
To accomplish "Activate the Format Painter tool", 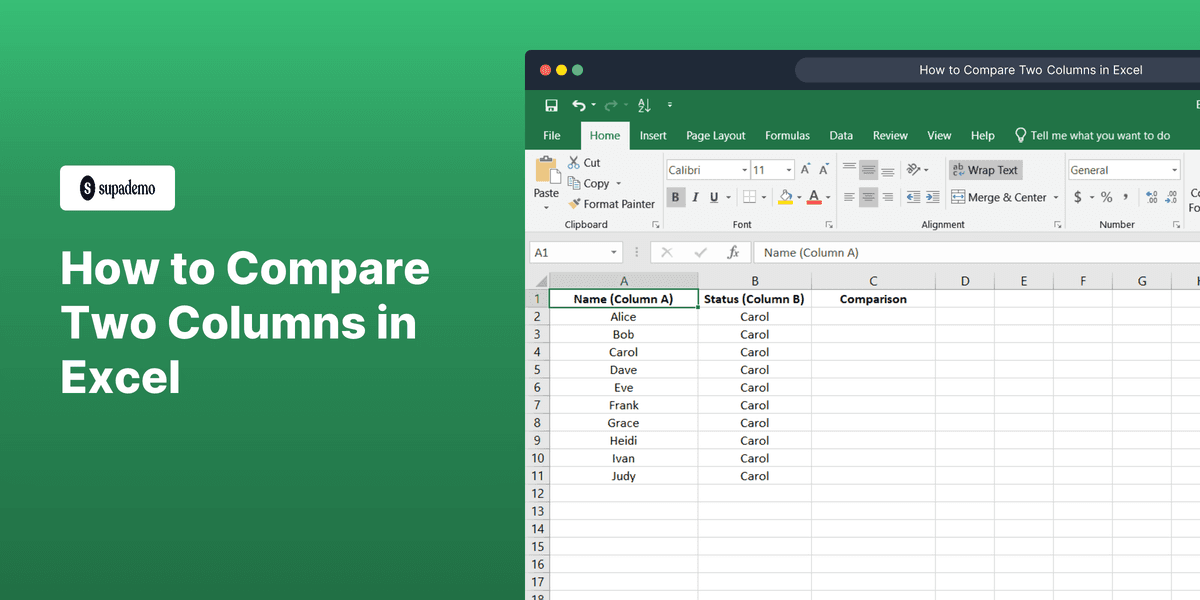I will (612, 204).
